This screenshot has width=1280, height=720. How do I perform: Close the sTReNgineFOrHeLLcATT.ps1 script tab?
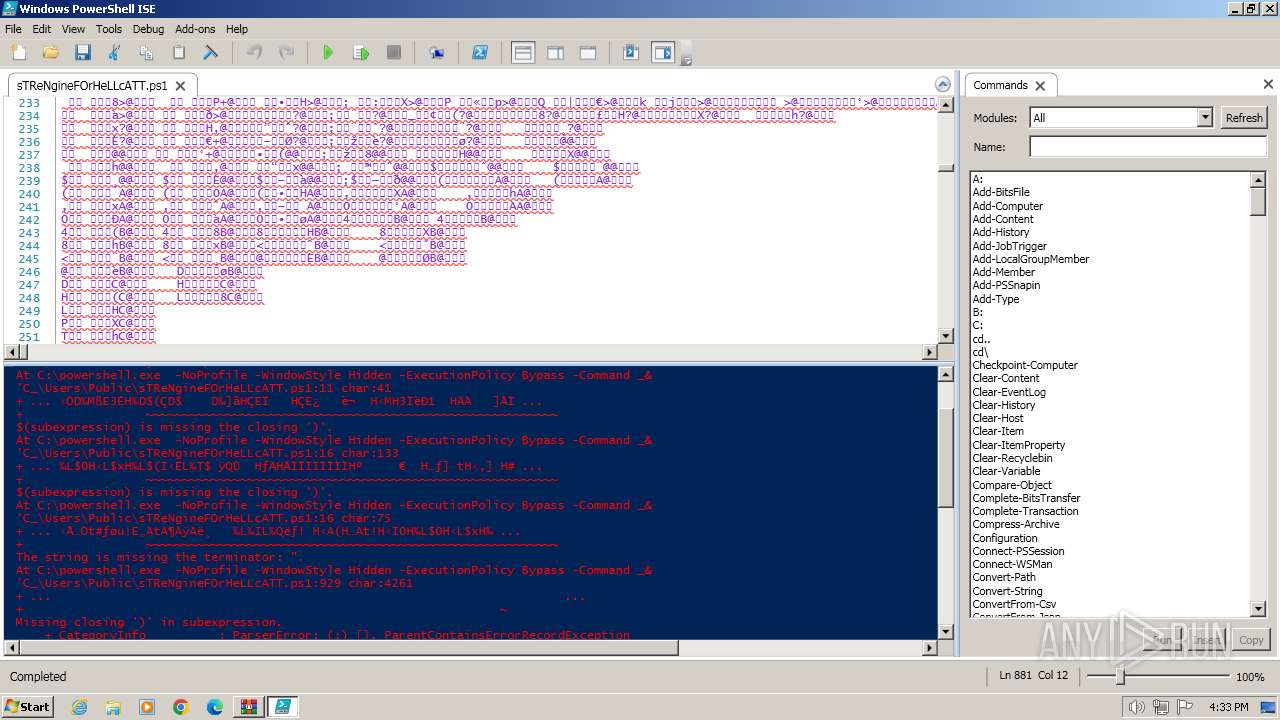(x=180, y=86)
